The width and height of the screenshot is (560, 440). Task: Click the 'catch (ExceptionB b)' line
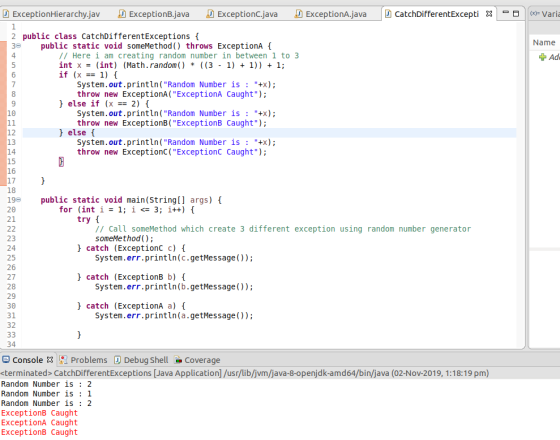click(x=131, y=277)
